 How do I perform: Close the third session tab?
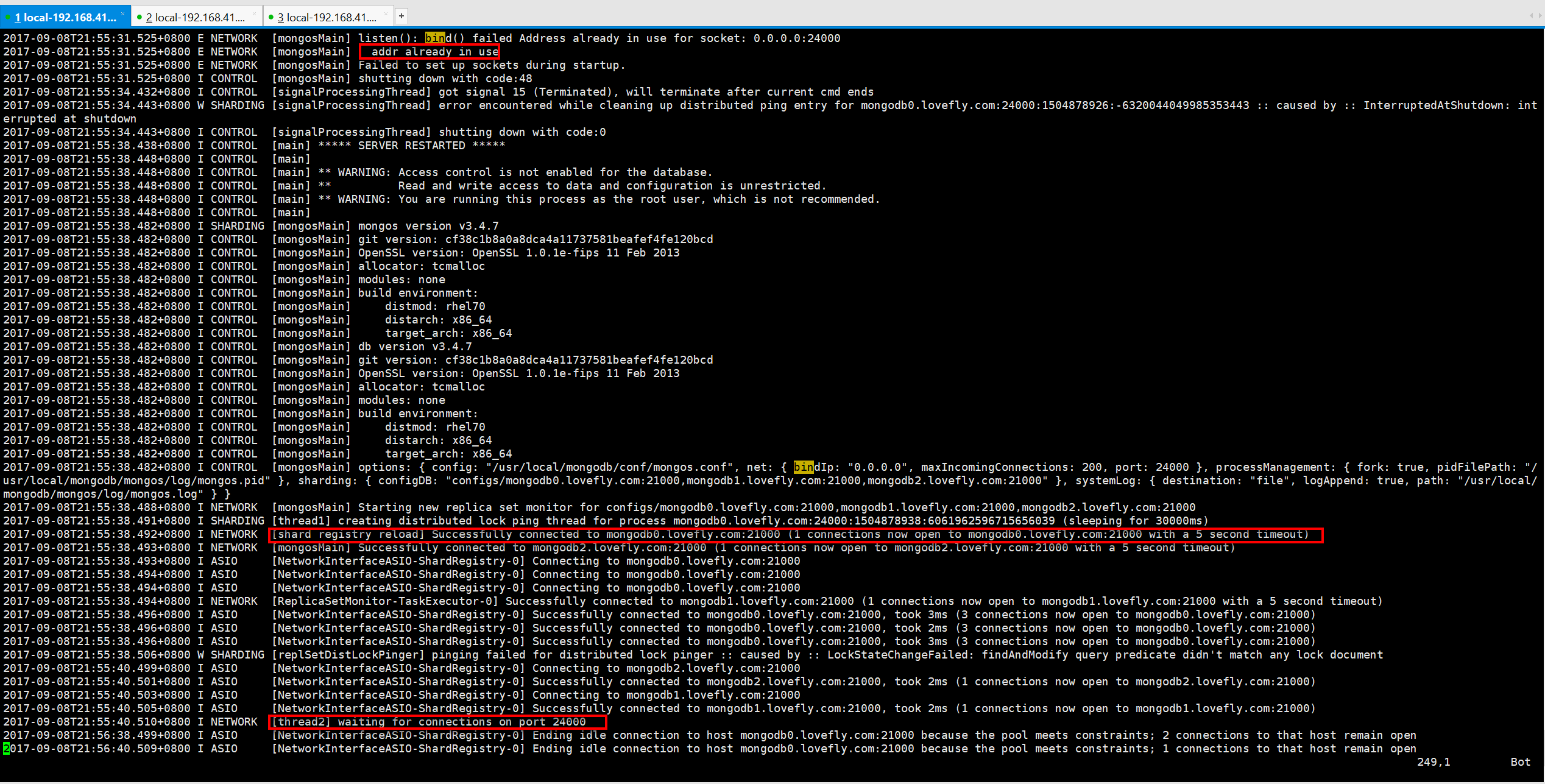[385, 13]
